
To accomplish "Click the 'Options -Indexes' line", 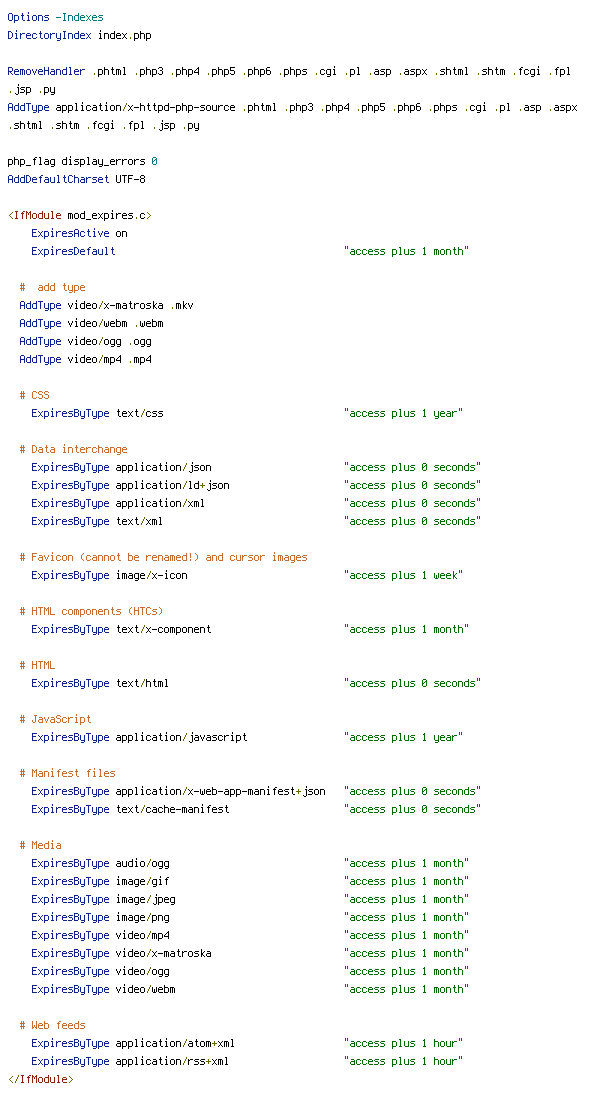I will point(55,17).
